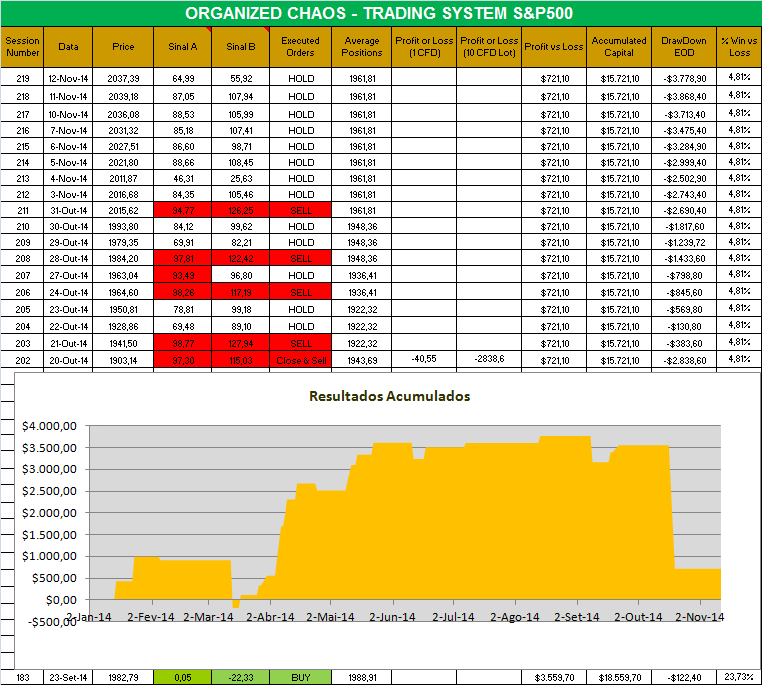The image size is (762, 685).
Task: Select Sinal B value 108,45
Action: pos(241,162)
